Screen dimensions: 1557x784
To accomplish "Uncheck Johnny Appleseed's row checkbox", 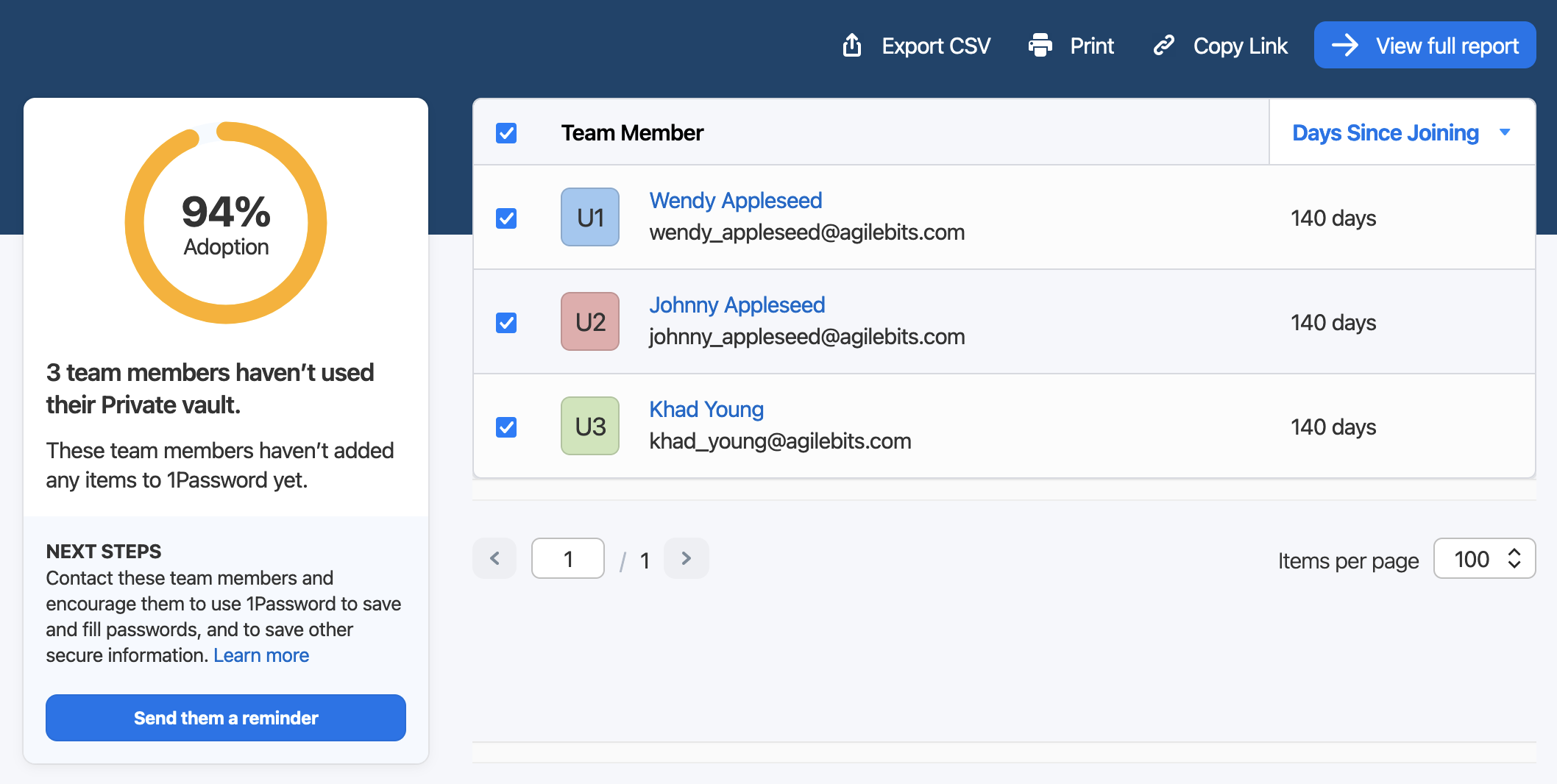I will 506,322.
